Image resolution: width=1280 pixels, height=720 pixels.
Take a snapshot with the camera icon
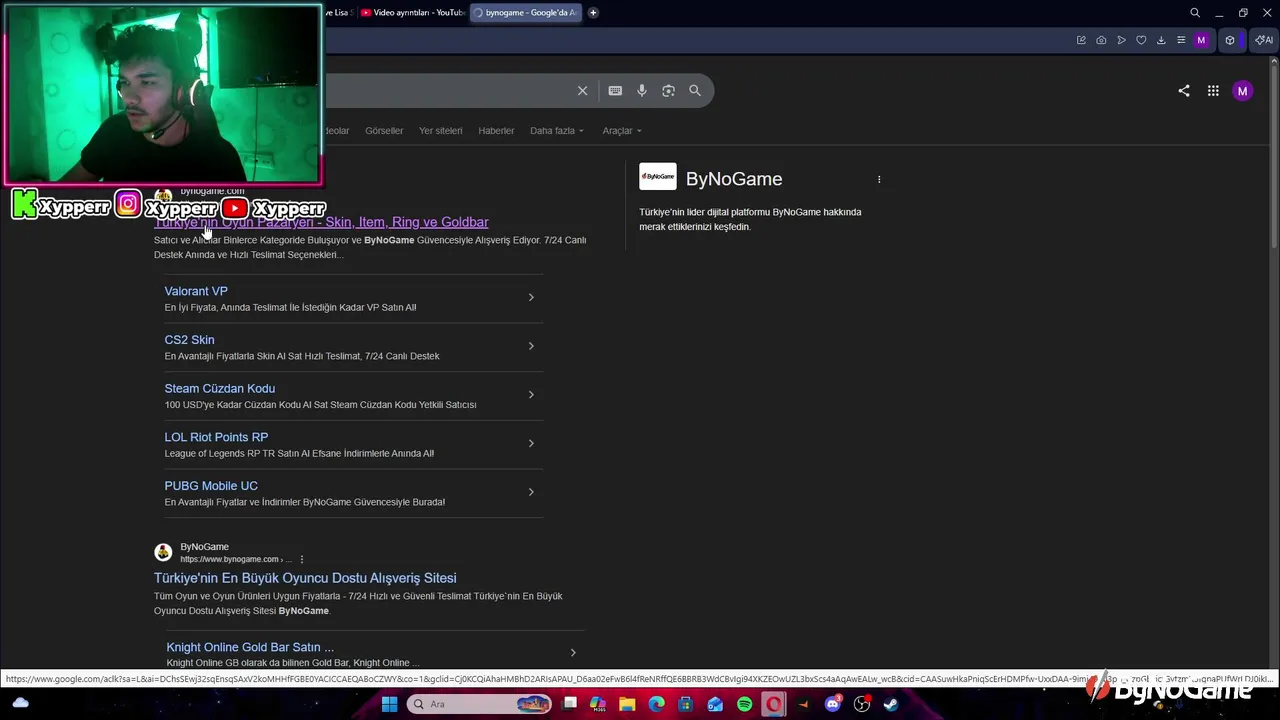point(1101,40)
